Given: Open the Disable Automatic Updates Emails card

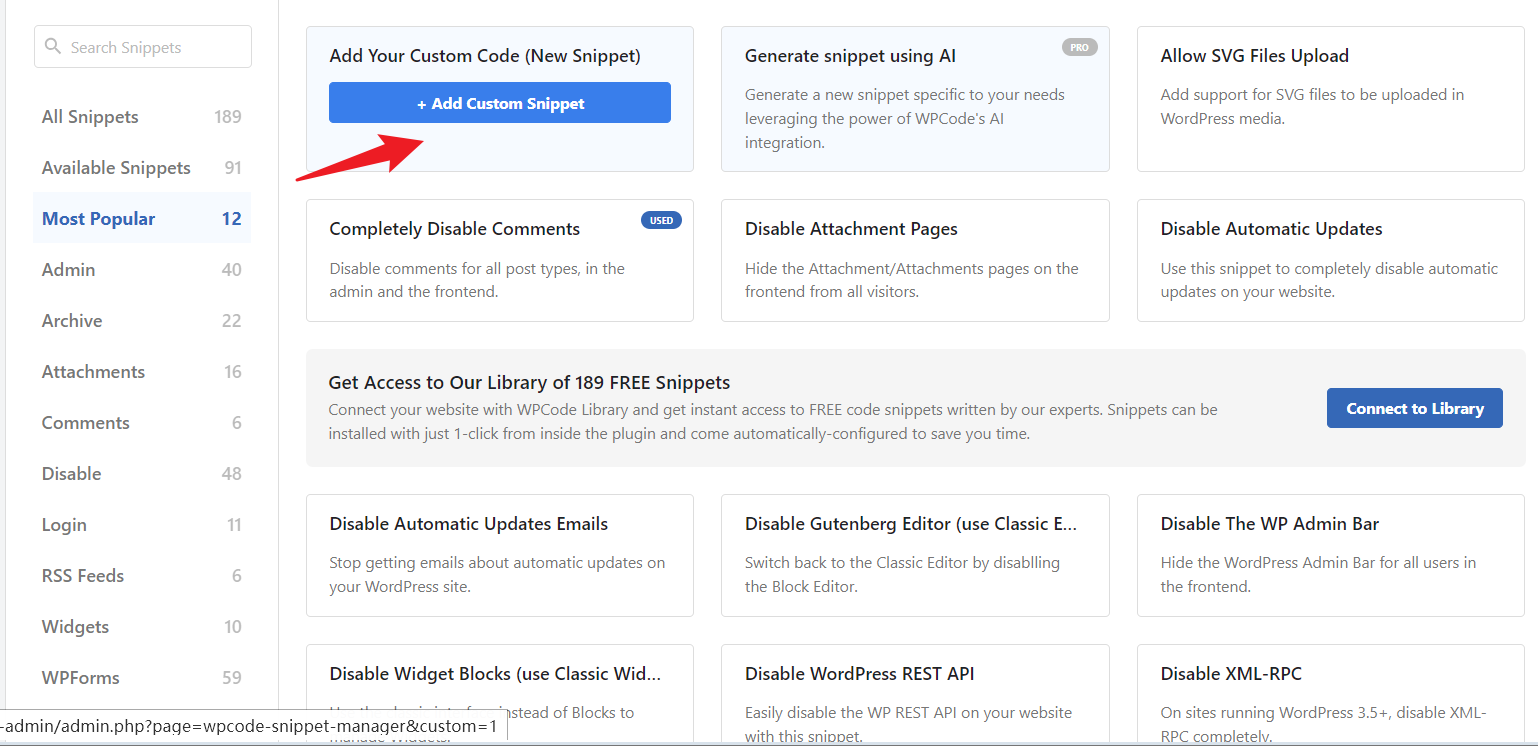Looking at the screenshot, I should pos(500,555).
